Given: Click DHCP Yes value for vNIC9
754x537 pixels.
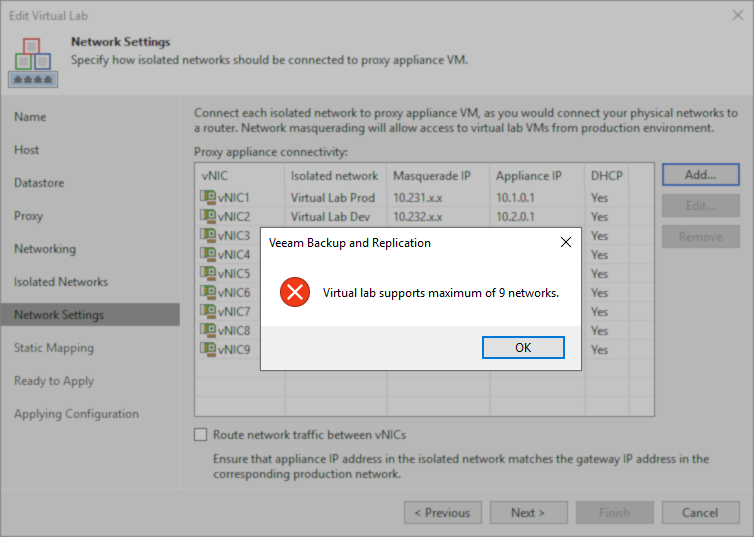Looking at the screenshot, I should point(600,350).
